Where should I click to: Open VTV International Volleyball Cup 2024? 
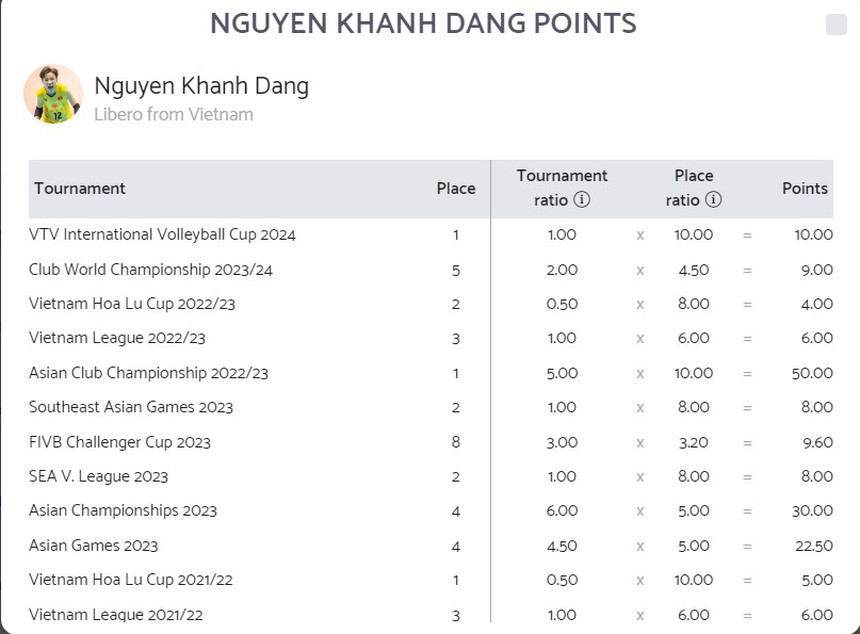162,235
